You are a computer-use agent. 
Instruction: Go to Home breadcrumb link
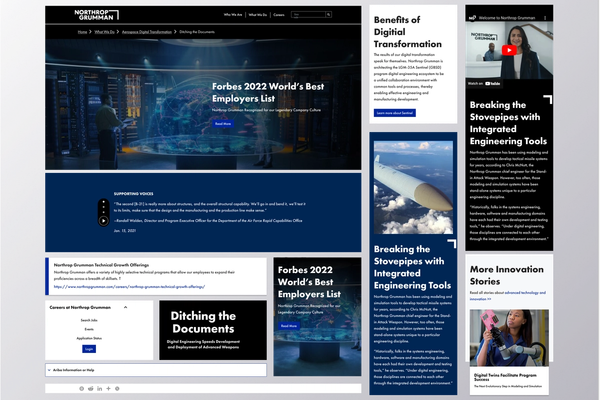point(82,32)
